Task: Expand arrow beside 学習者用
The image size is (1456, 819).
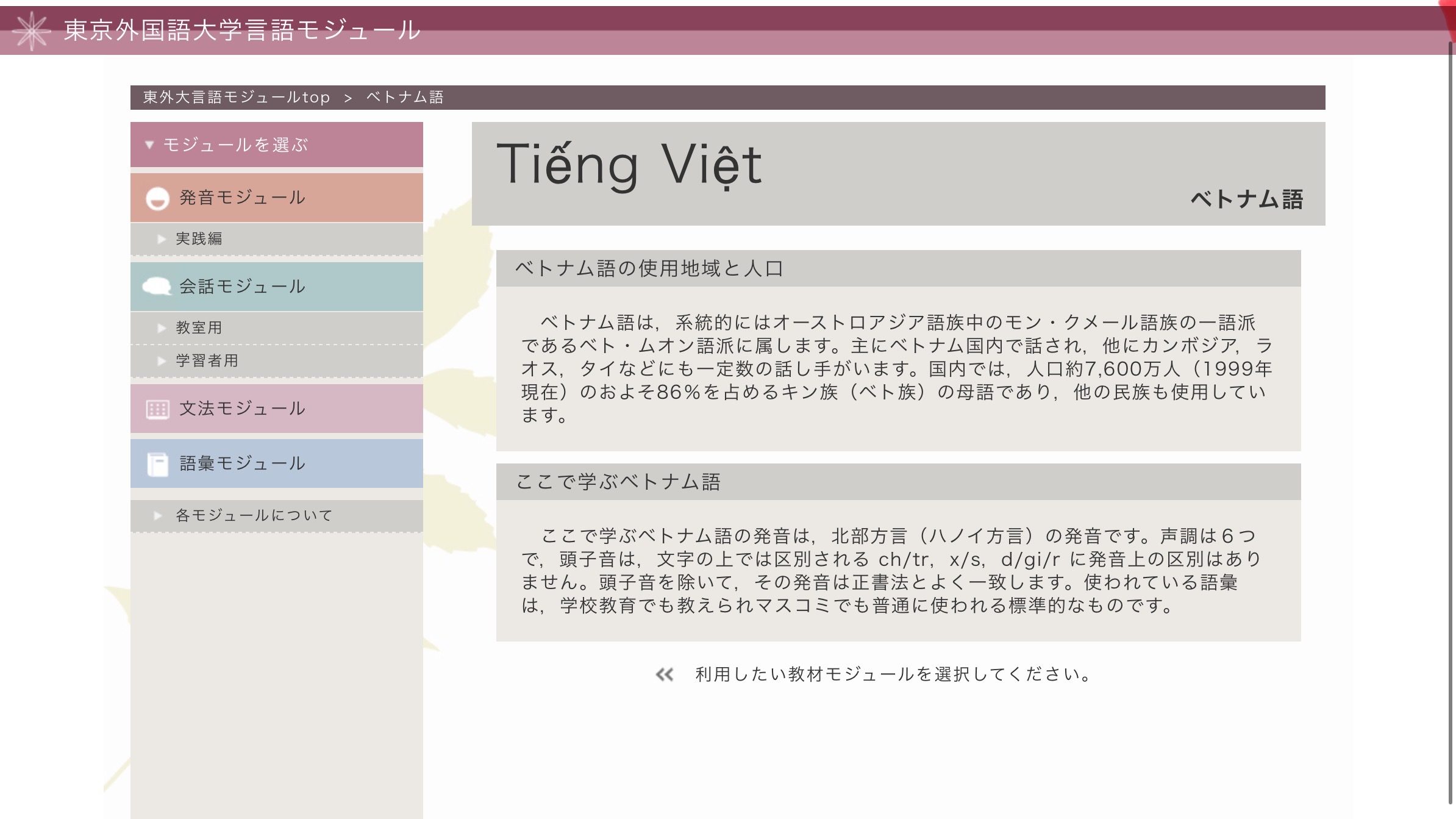Action: (162, 361)
